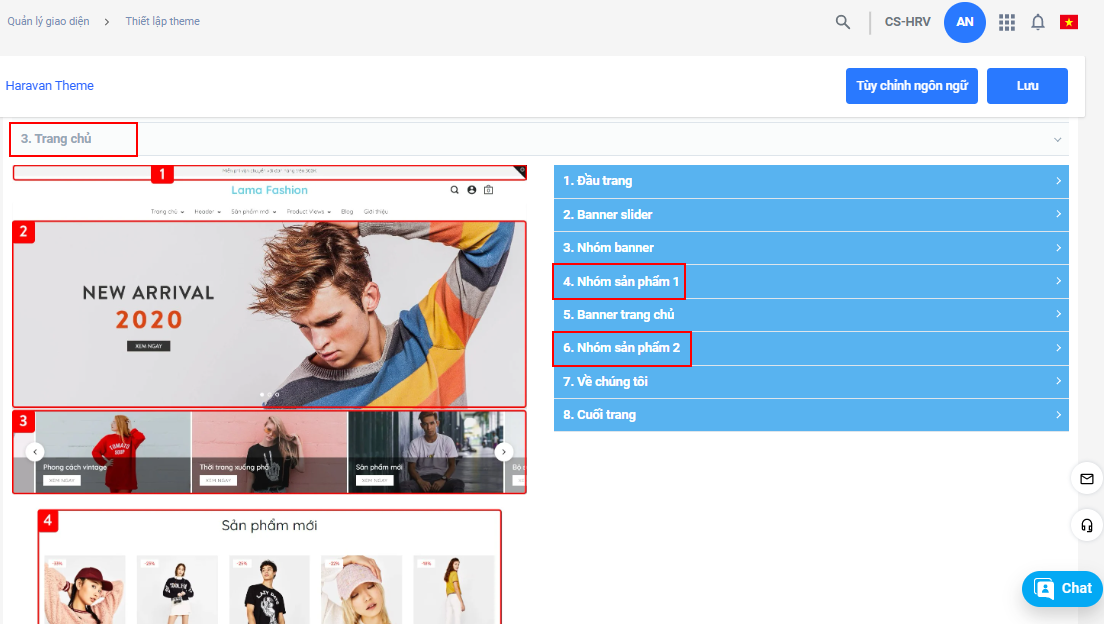The width and height of the screenshot is (1104, 624).
Task: Click the Lưu save button
Action: [x=1027, y=86]
